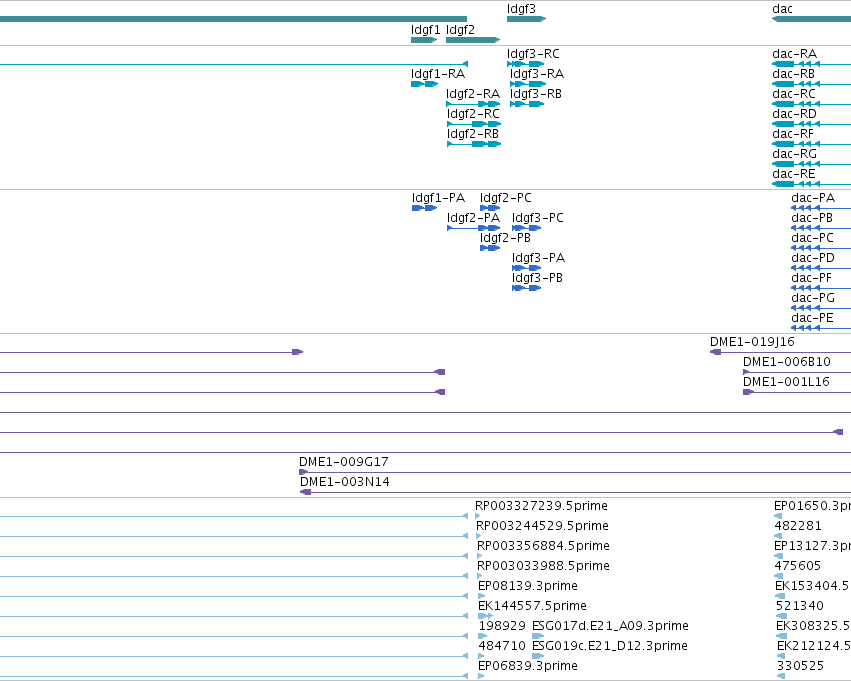
Task: Select feature labeled 330525
Action: (x=801, y=666)
